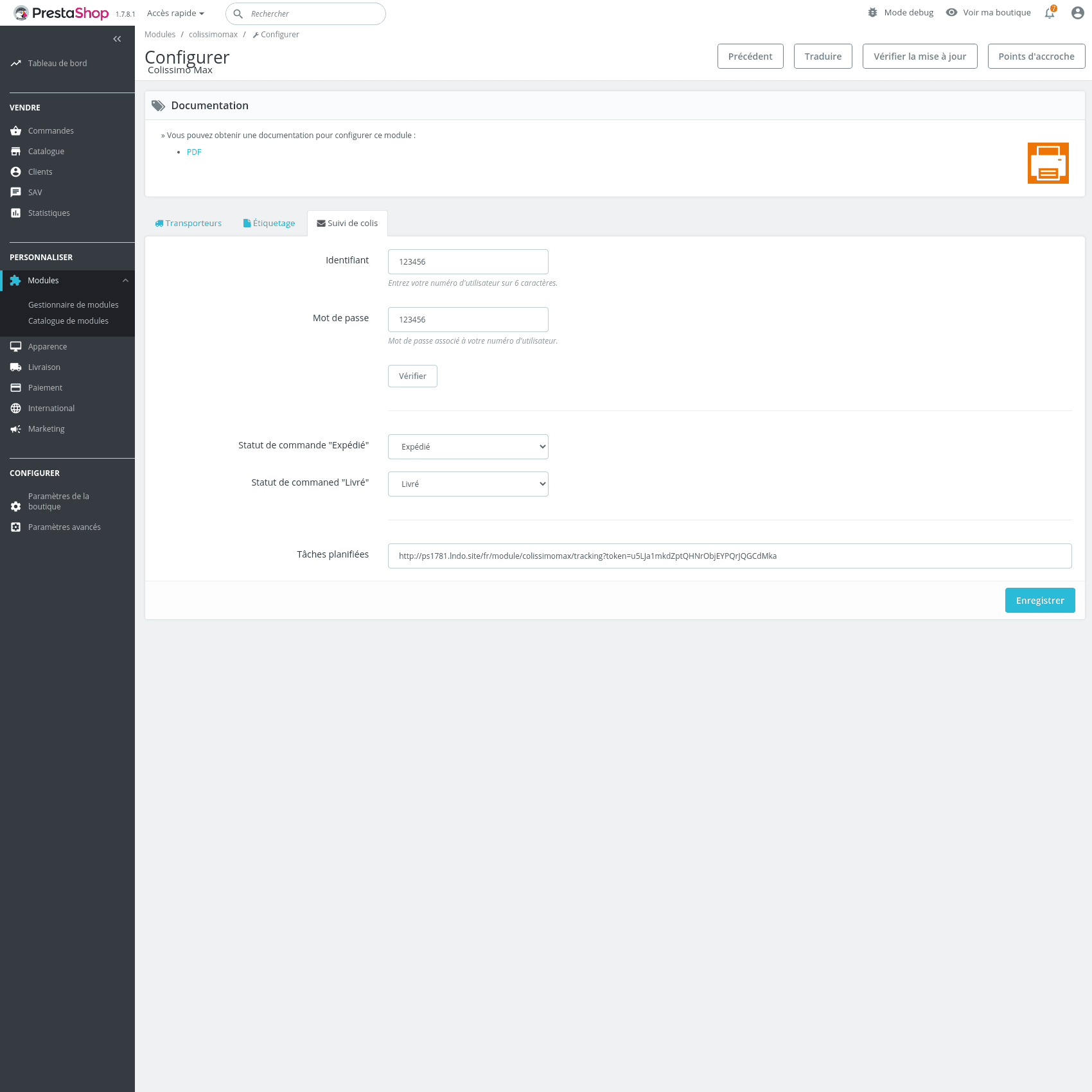1092x1092 pixels.
Task: Open the Accès rapide dropdown
Action: (x=175, y=13)
